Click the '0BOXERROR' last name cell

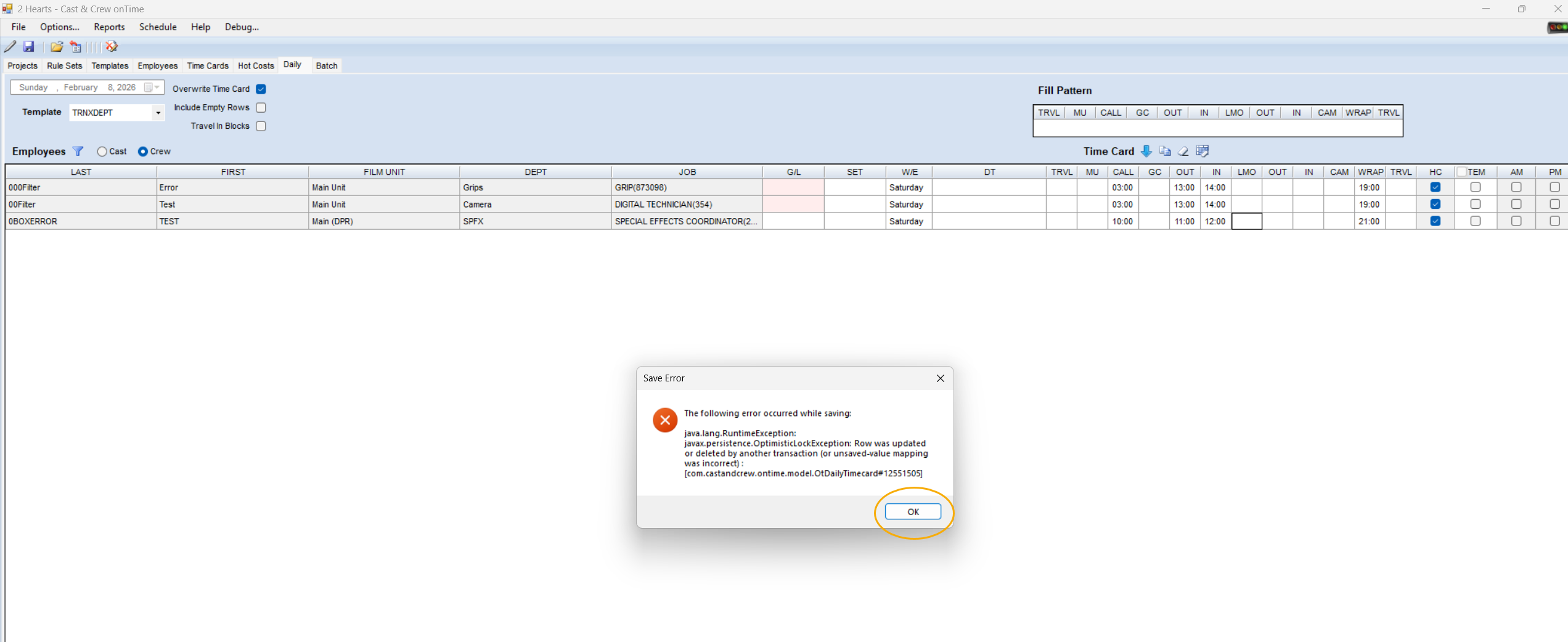point(81,221)
